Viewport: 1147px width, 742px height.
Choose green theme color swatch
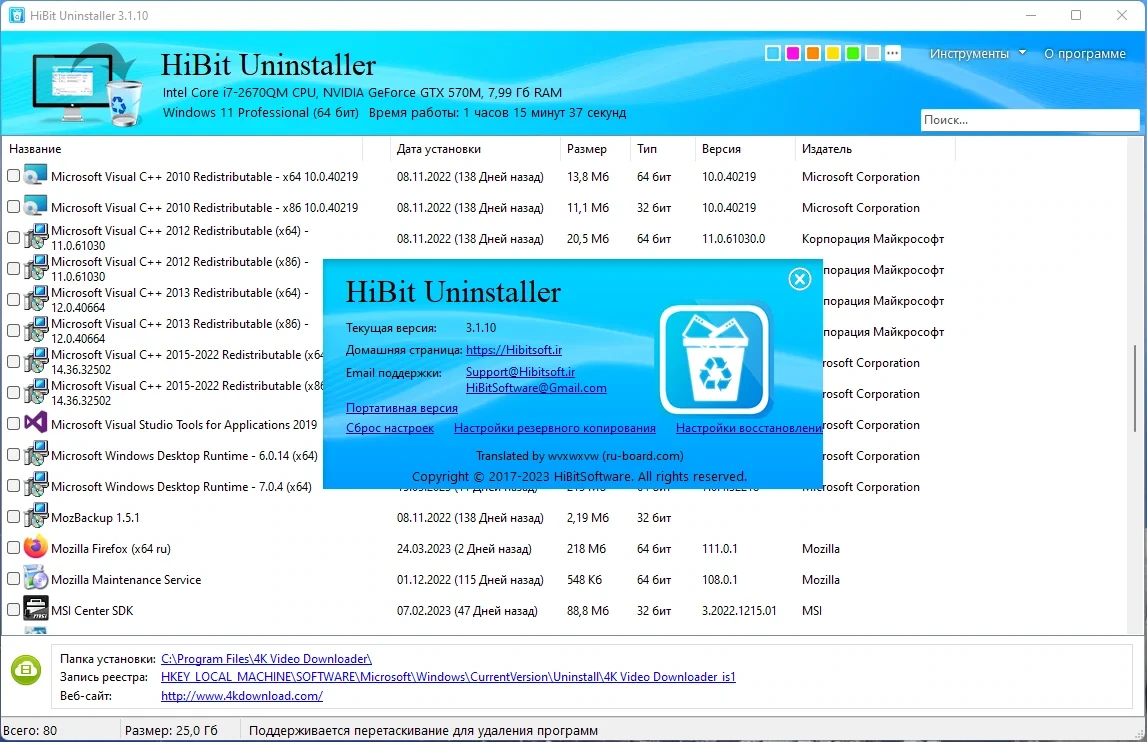click(x=853, y=53)
